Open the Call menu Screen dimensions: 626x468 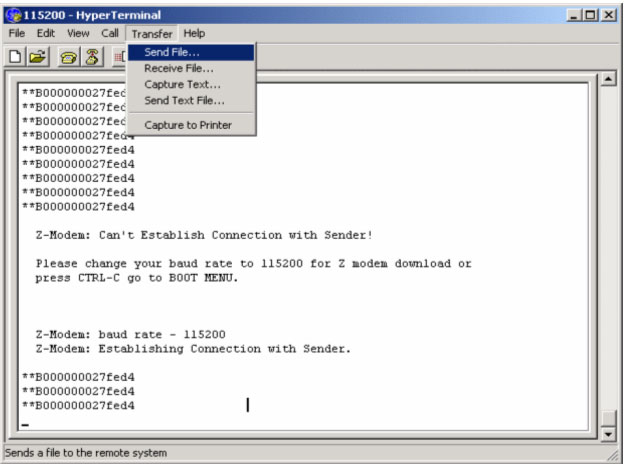pos(109,33)
